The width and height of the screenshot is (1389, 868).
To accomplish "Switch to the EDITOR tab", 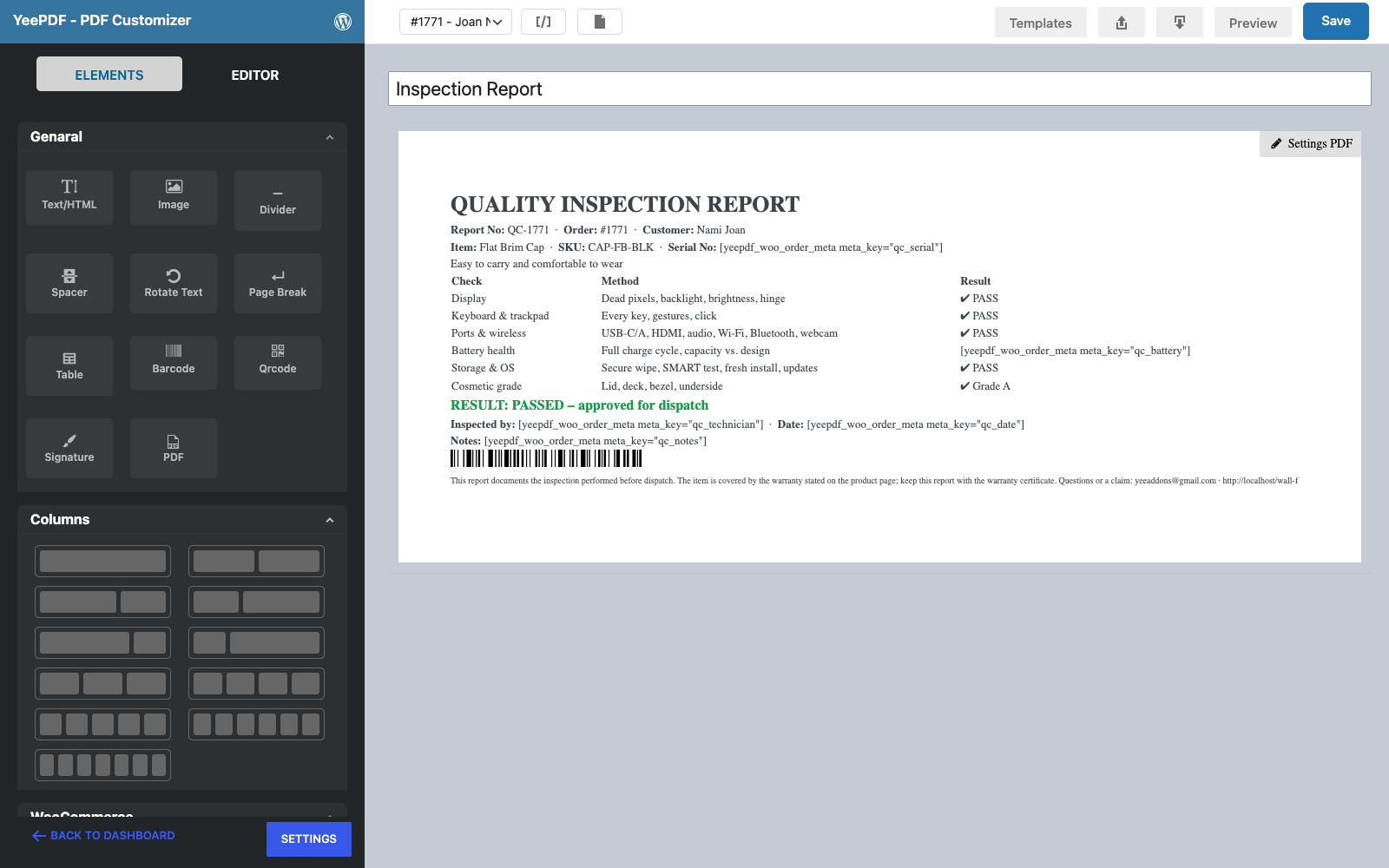I will 255,75.
